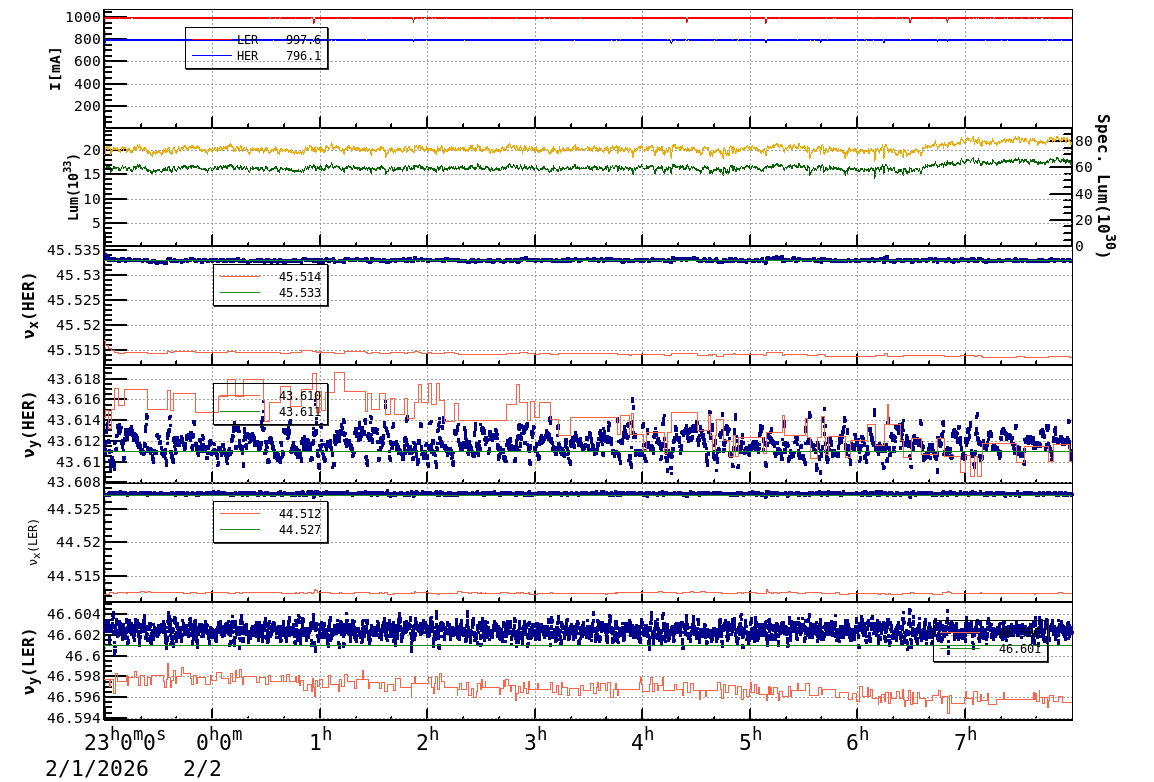Select the red LER legend line sample

(x=211, y=40)
